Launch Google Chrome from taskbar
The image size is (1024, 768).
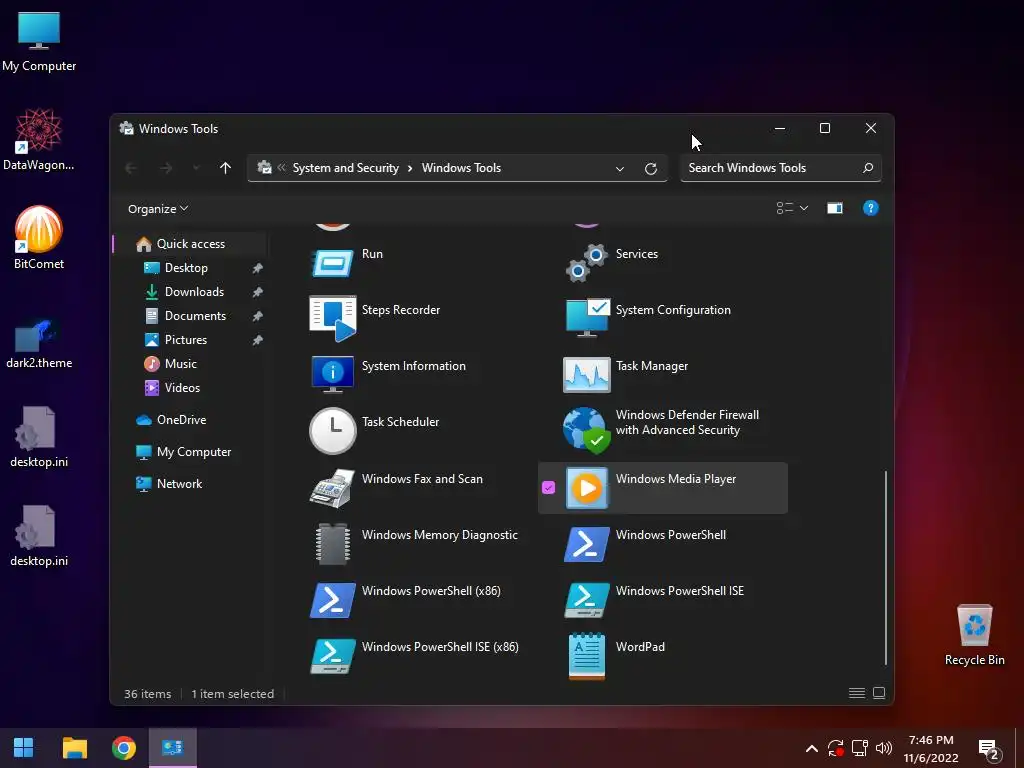(x=124, y=748)
